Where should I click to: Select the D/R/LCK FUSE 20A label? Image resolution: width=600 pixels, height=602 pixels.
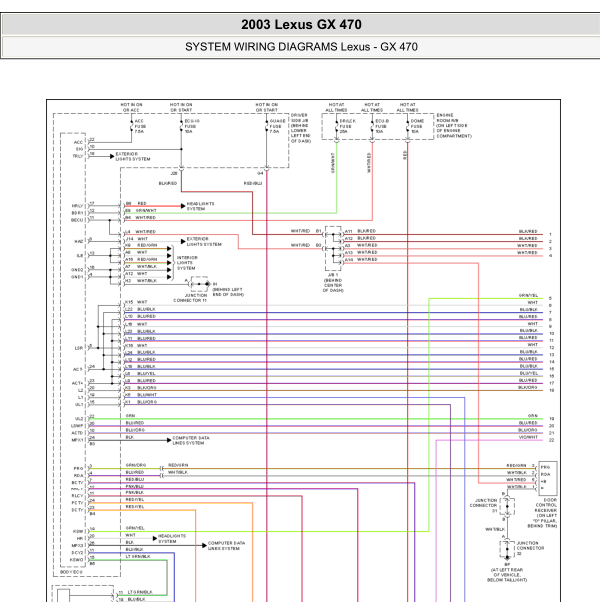[347, 126]
